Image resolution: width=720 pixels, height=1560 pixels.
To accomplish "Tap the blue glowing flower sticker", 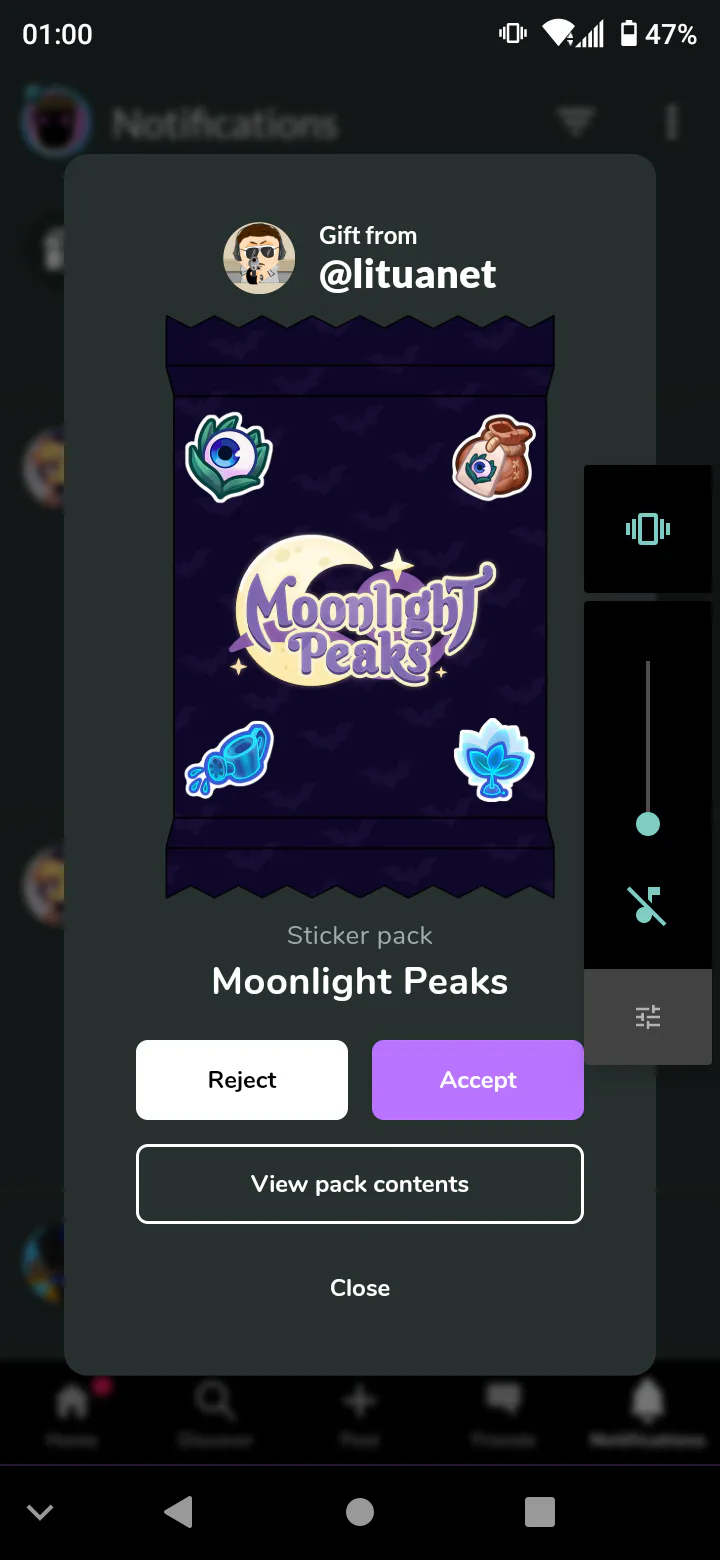I will coord(494,759).
